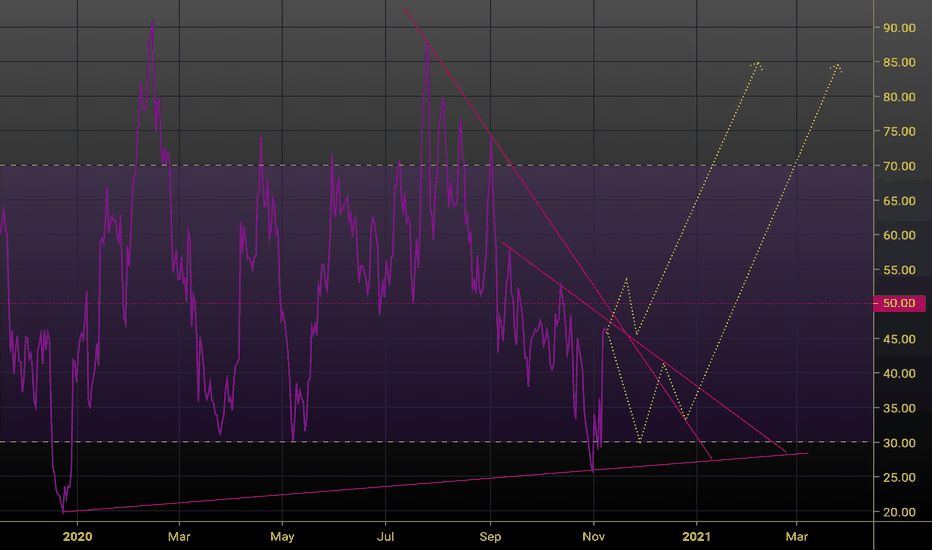Click the 75.00 price axis label
The image size is (932, 550).
pos(899,131)
